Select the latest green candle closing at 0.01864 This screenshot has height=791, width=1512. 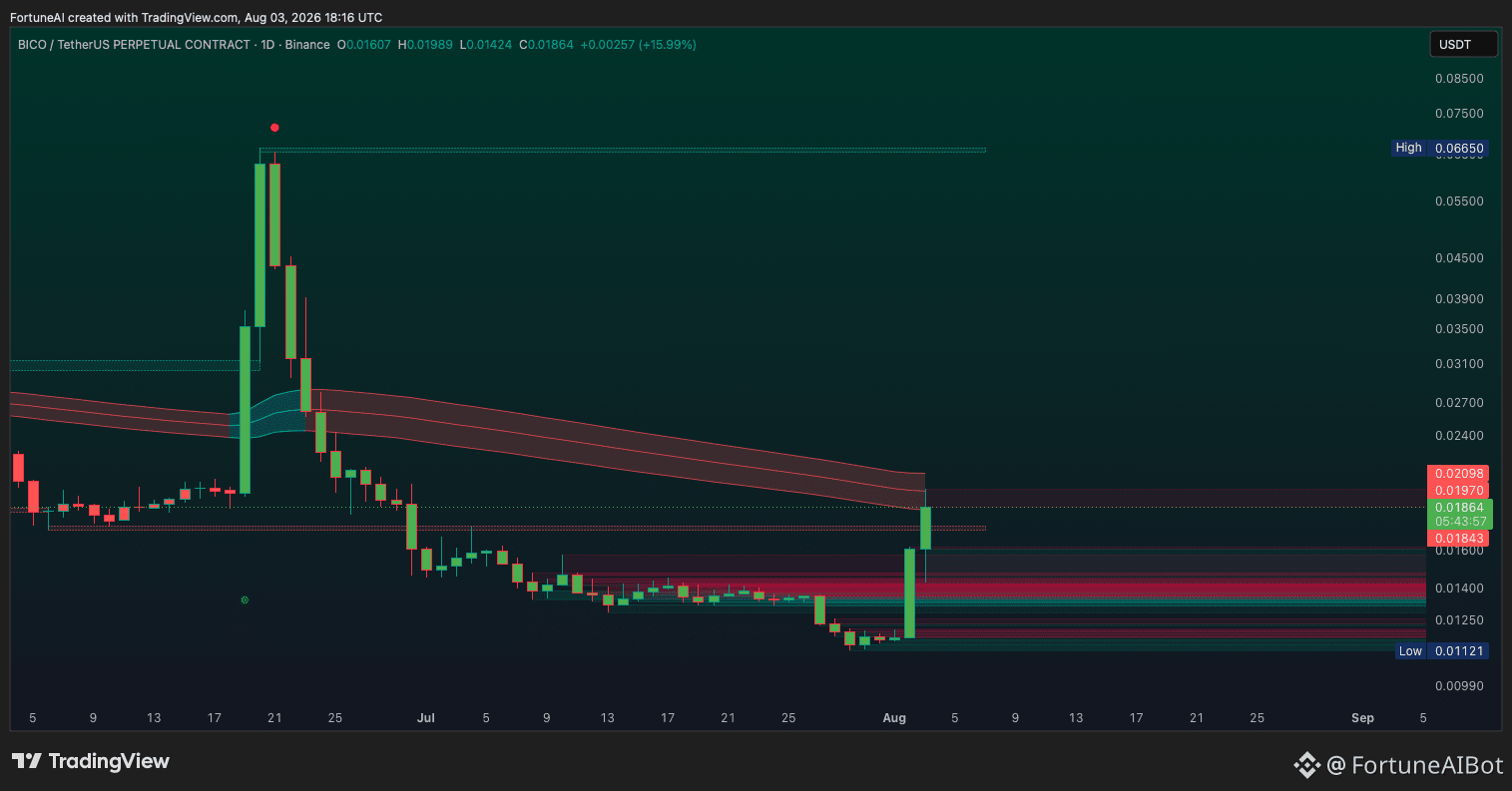pos(925,528)
